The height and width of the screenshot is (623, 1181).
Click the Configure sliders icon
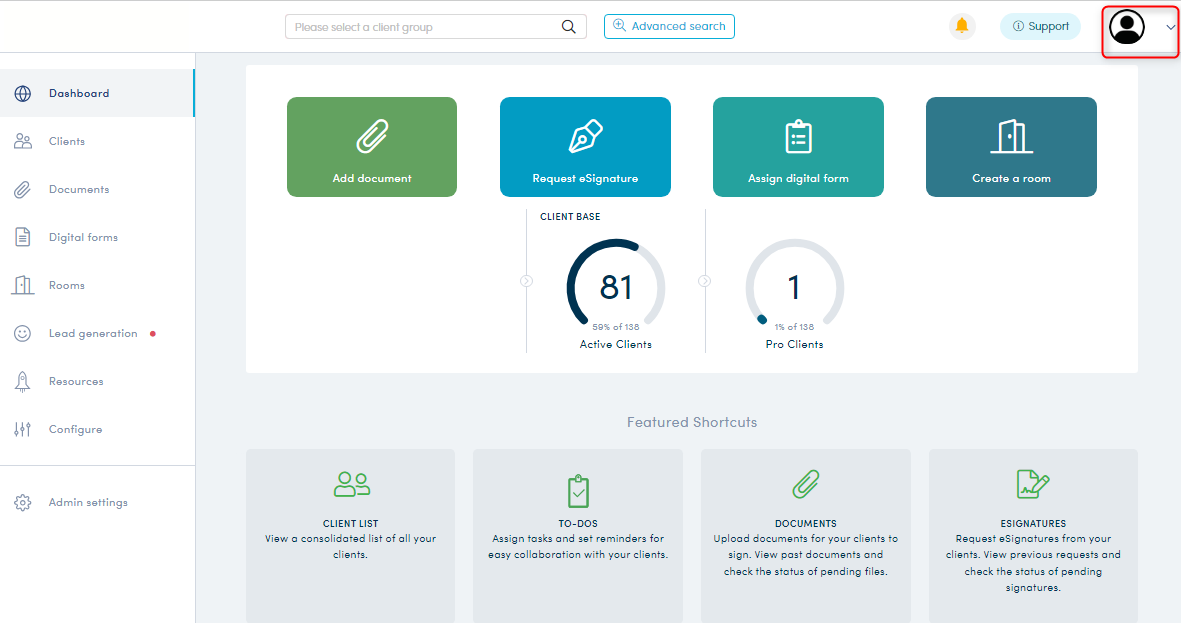pyautogui.click(x=23, y=429)
